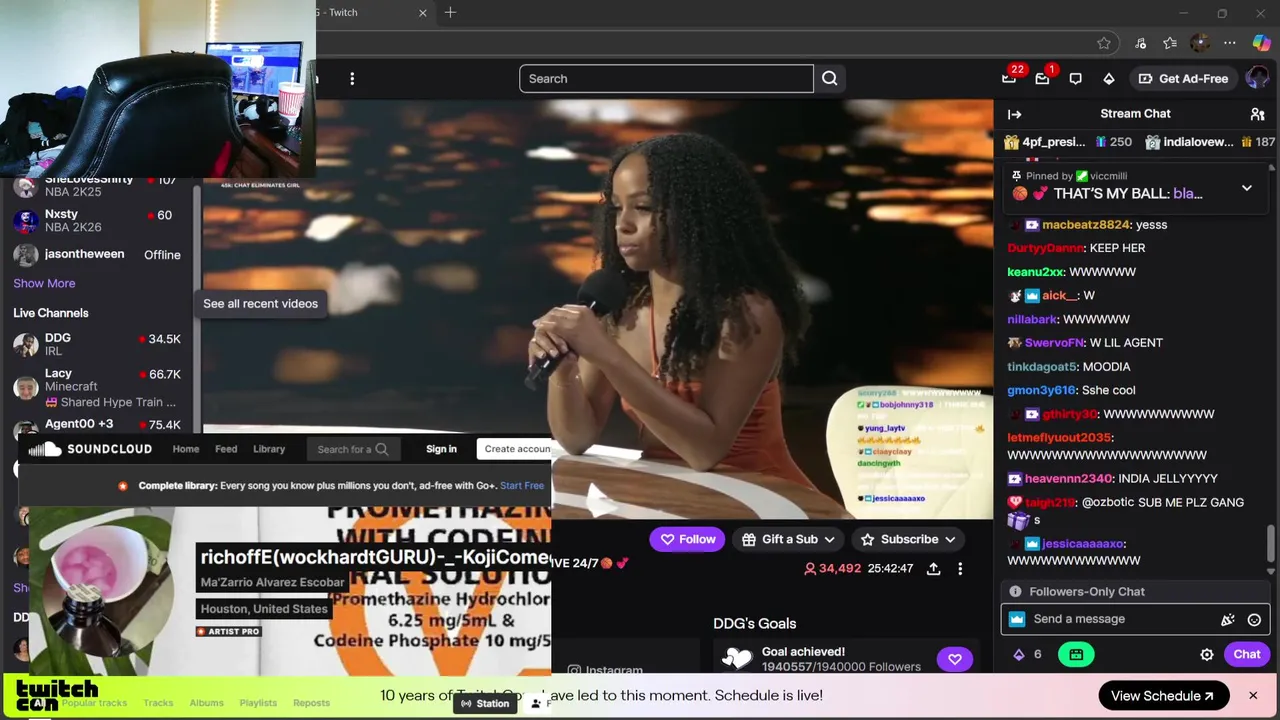Click the browser profile avatar icon
Image resolution: width=1280 pixels, height=720 pixels.
(x=1200, y=43)
